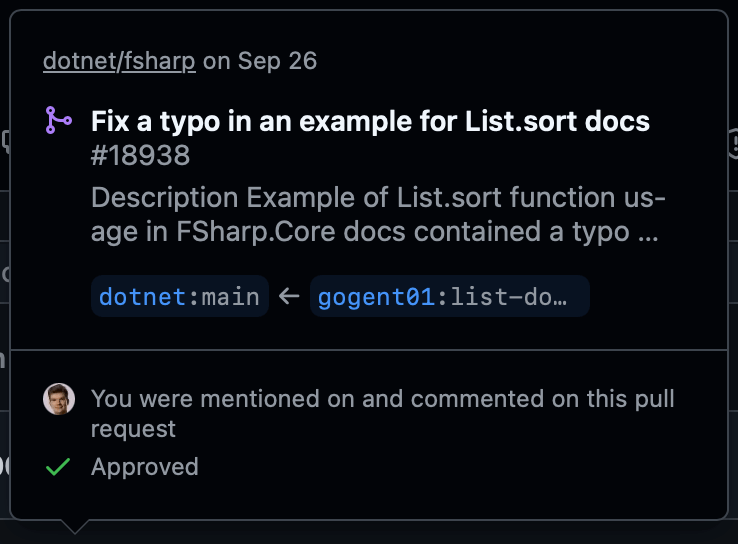Click the left arrow between branch labels
This screenshot has width=738, height=544.
tap(290, 296)
